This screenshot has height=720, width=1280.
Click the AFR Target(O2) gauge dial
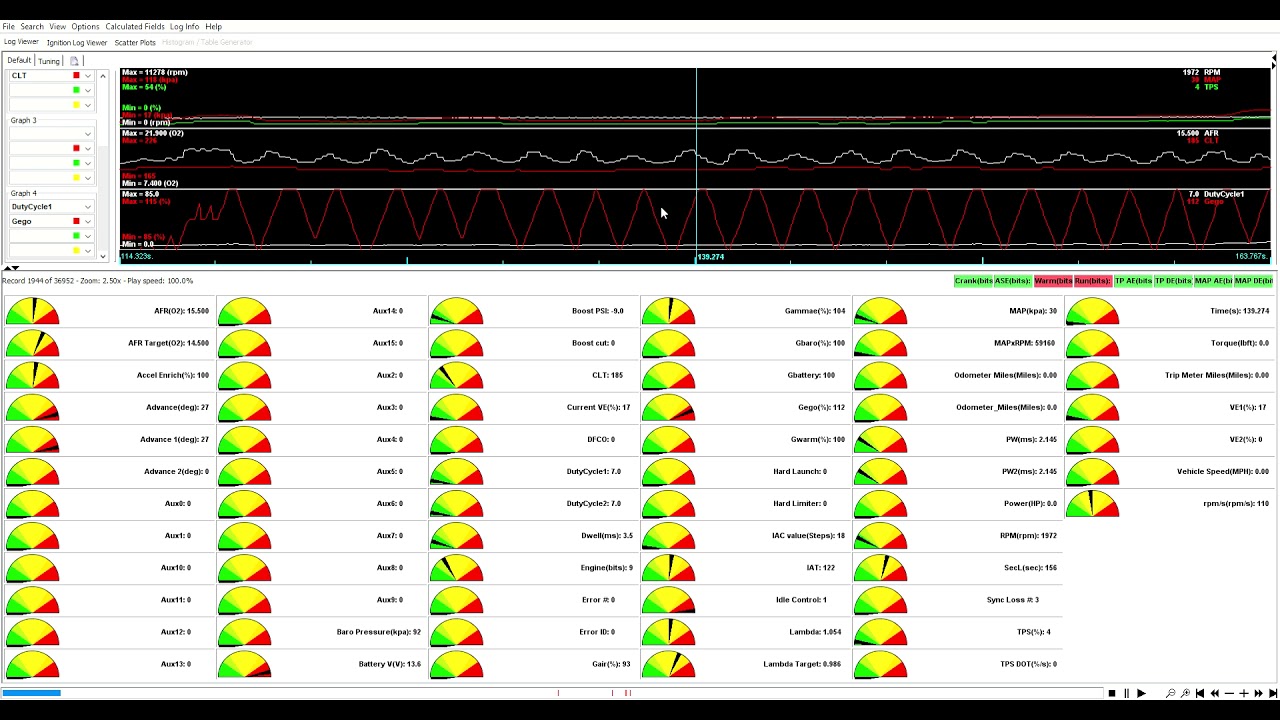click(33, 343)
